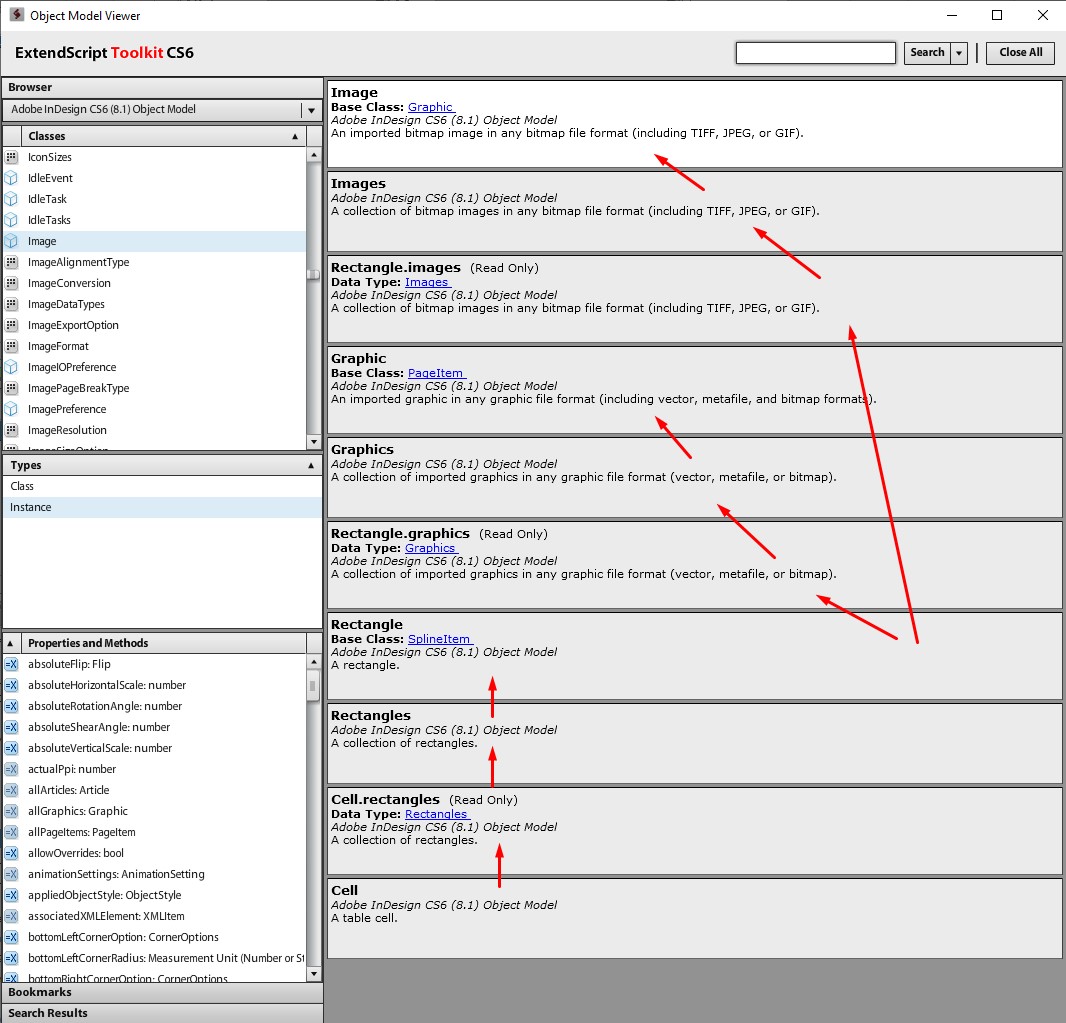1066x1023 pixels.
Task: Click the ImageResolution enumeration icon
Action: [11, 431]
